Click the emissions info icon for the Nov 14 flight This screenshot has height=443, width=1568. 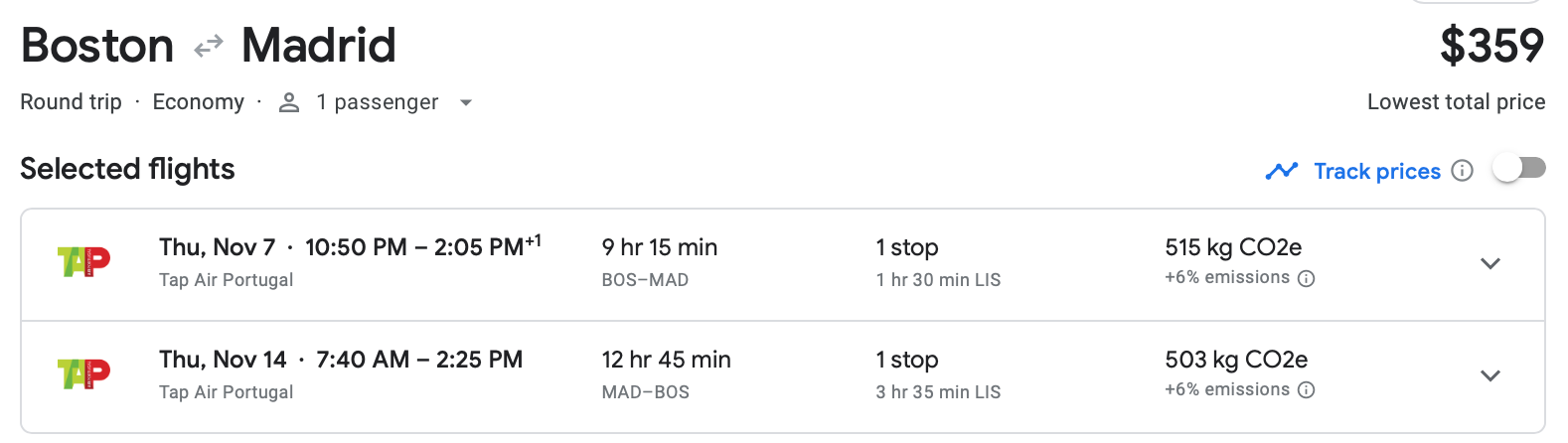tap(1307, 390)
